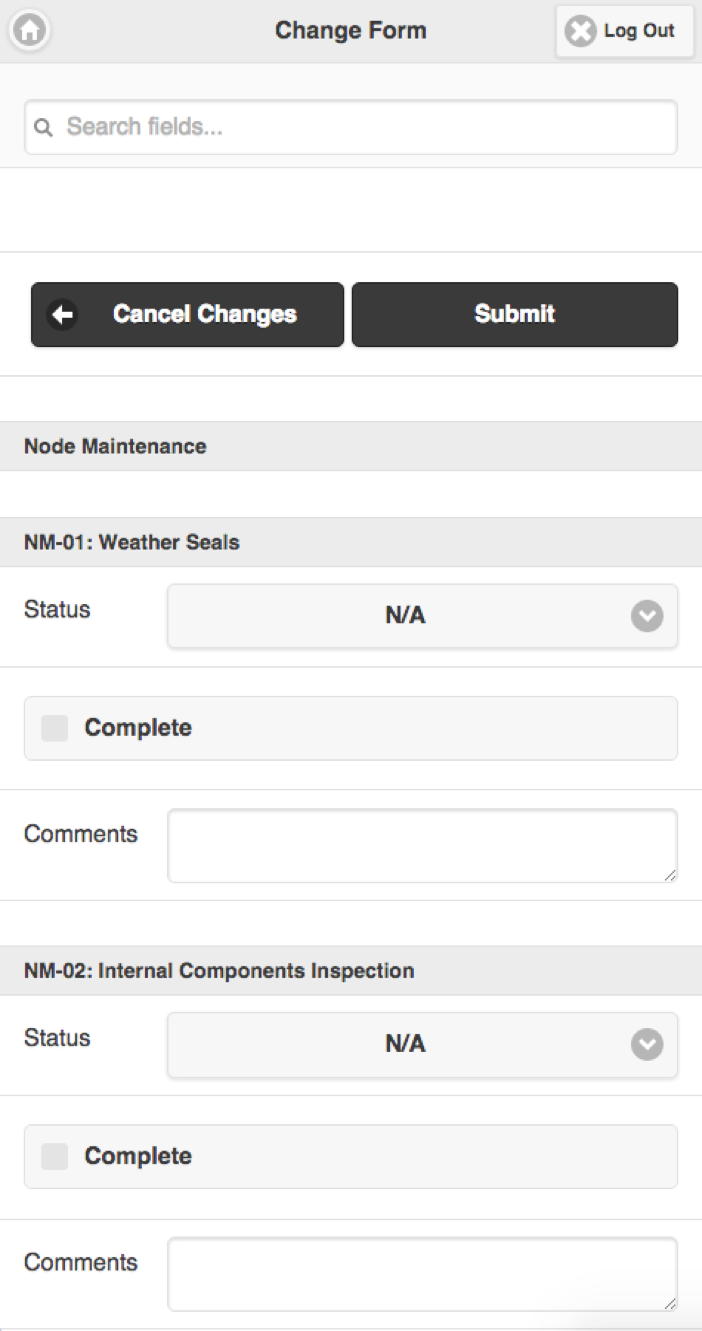Click the NM-01: Weather Seals header
This screenshot has height=1331, width=702.
(132, 543)
